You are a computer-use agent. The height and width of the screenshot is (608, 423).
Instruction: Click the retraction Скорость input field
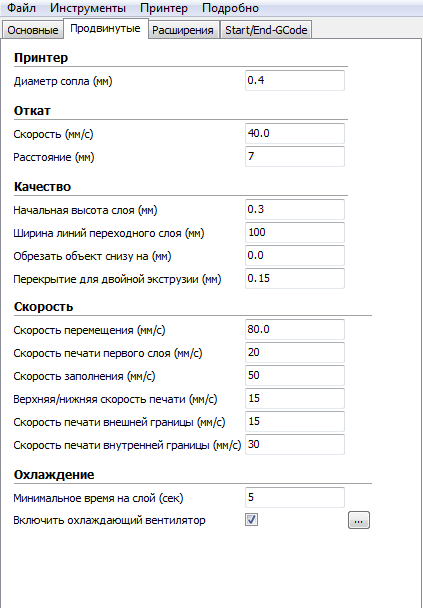click(x=295, y=134)
